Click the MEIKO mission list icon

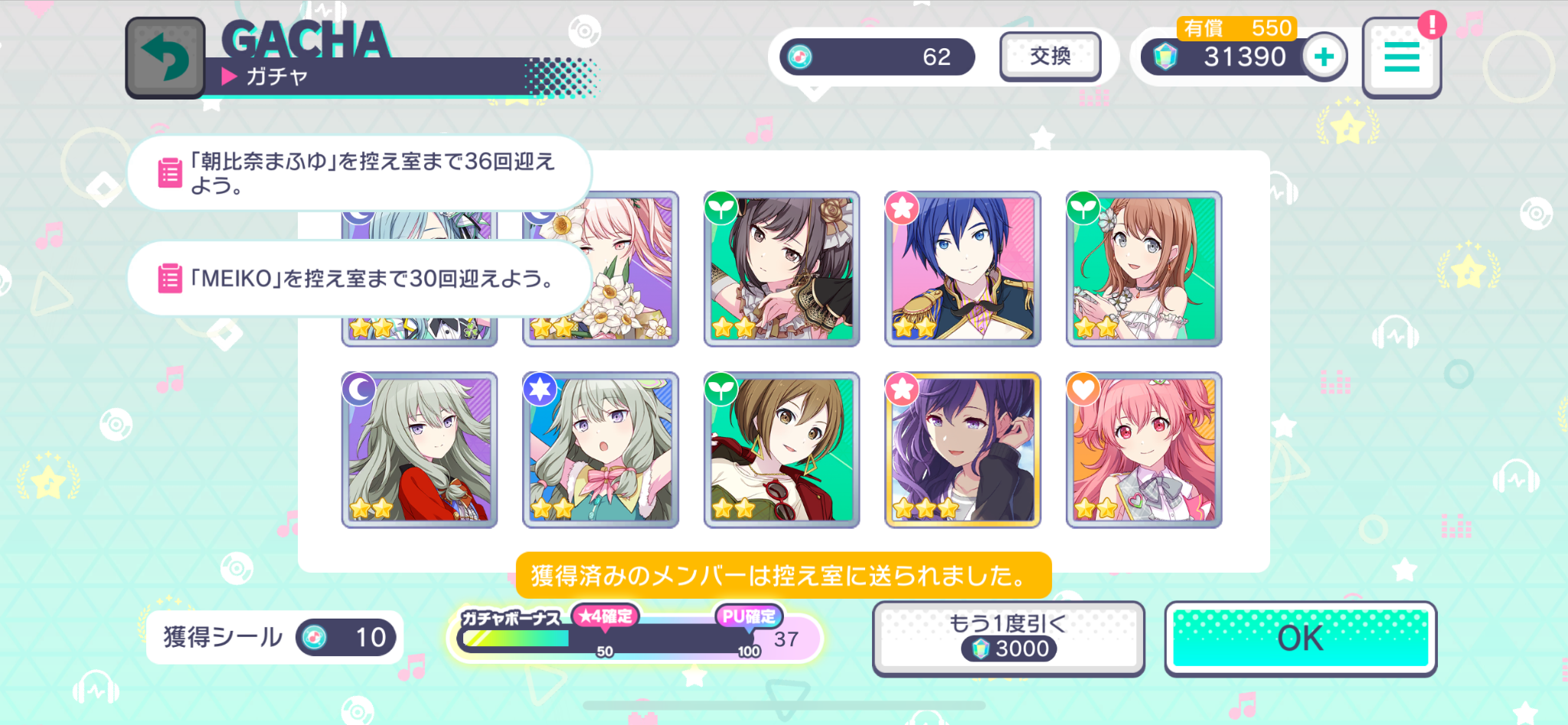tap(170, 278)
